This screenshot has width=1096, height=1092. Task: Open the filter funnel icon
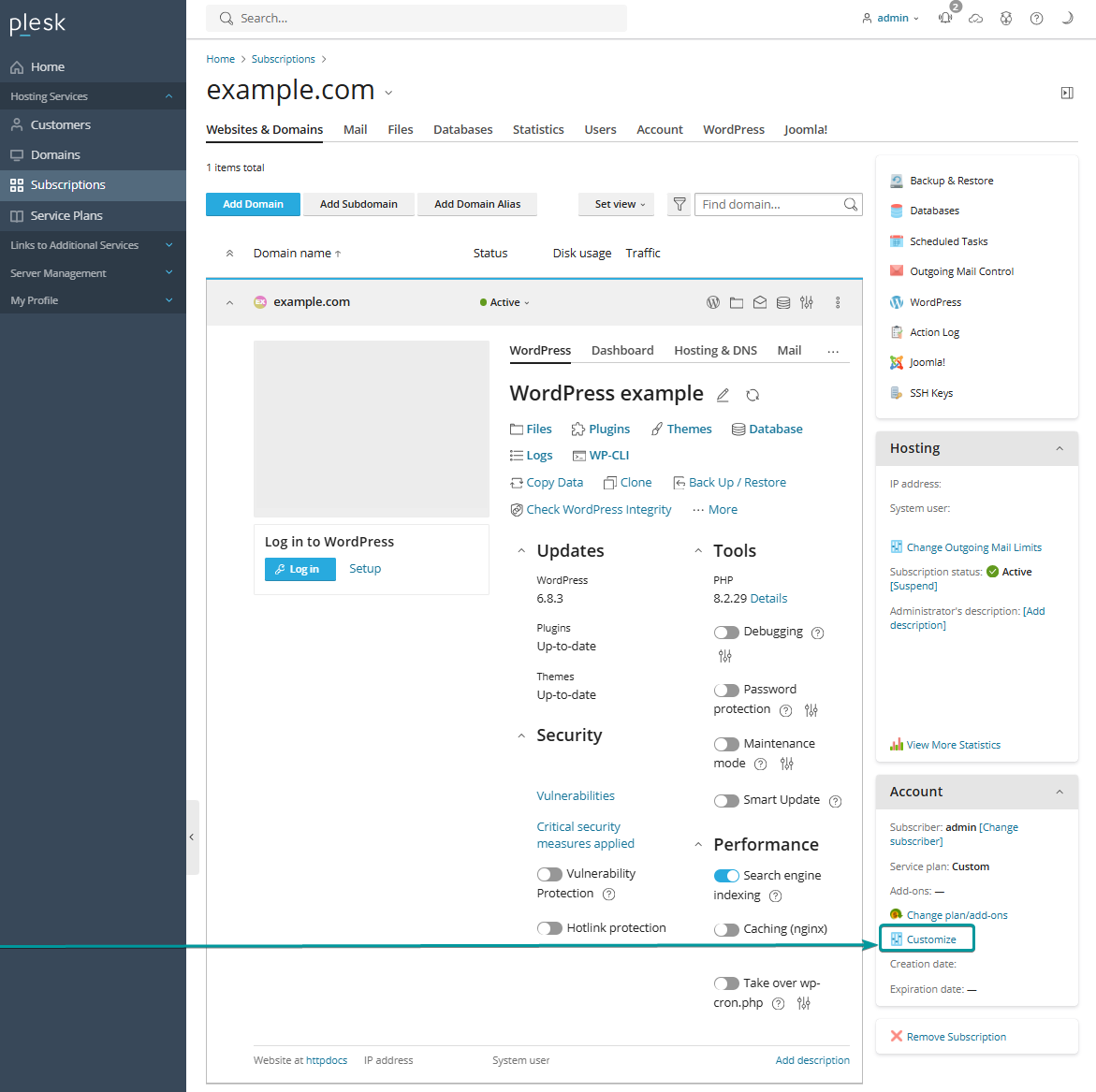[680, 204]
